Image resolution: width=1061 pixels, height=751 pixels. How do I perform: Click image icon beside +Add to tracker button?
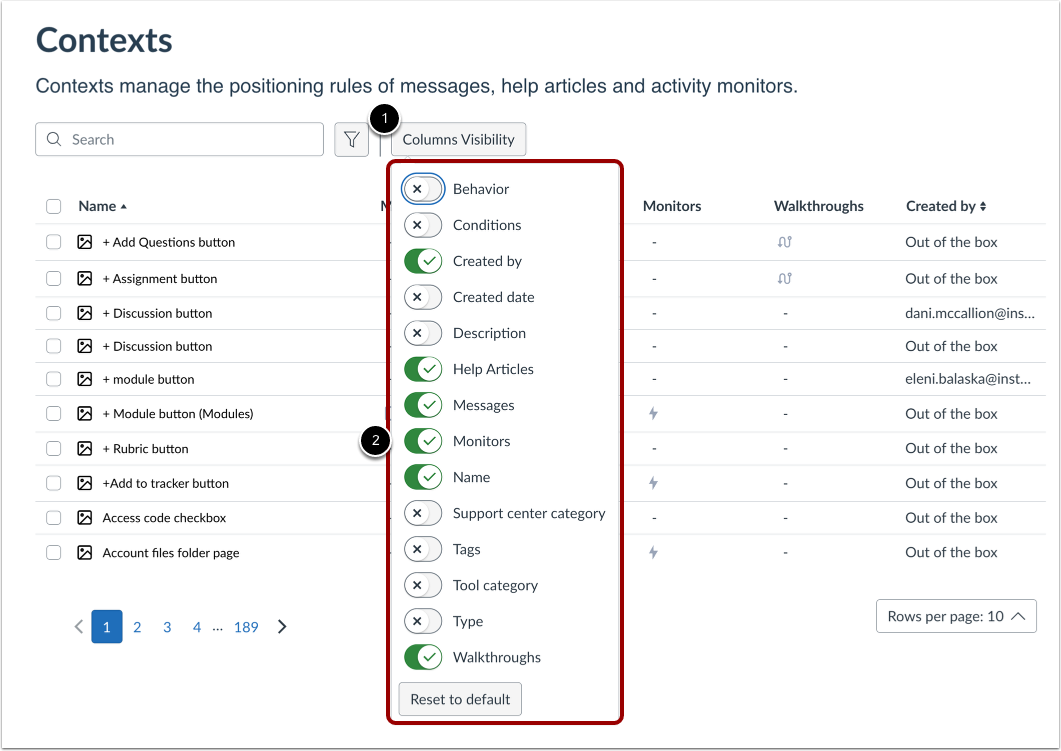pos(85,483)
